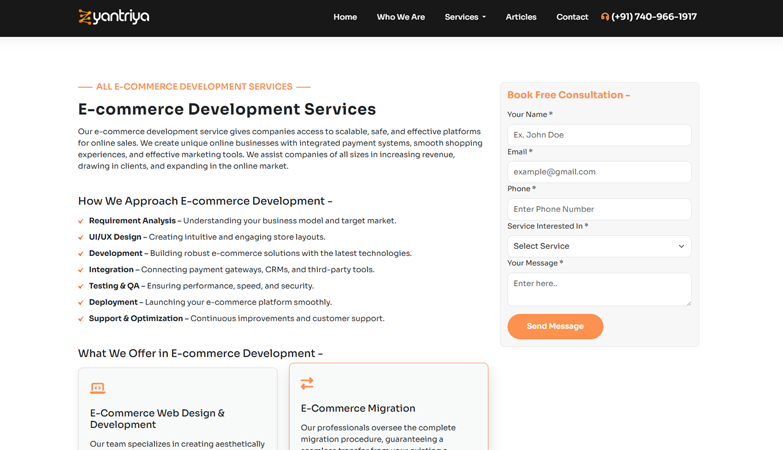
Task: Navigate to Articles
Action: pos(521,17)
